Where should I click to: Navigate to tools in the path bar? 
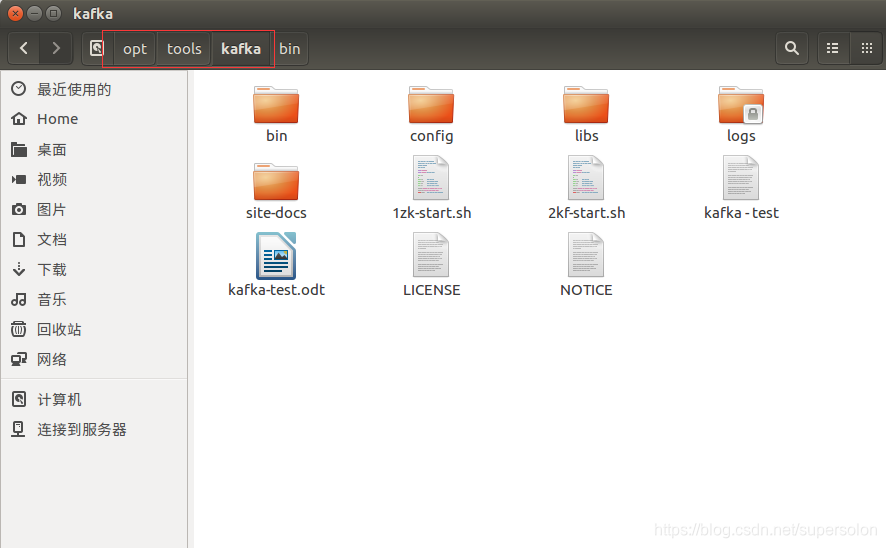pyautogui.click(x=184, y=49)
